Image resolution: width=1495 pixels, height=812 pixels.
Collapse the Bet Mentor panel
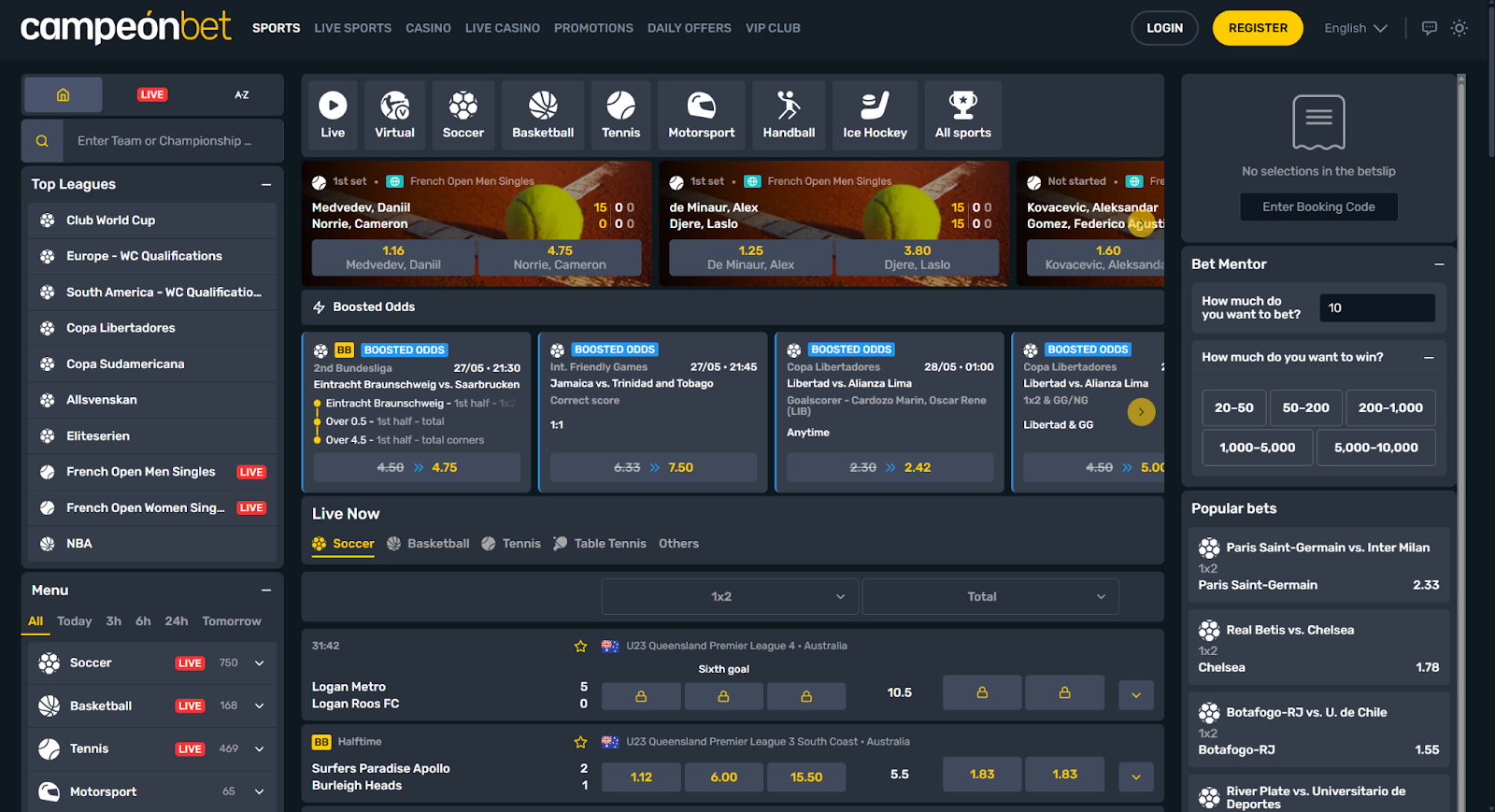pyautogui.click(x=1439, y=264)
